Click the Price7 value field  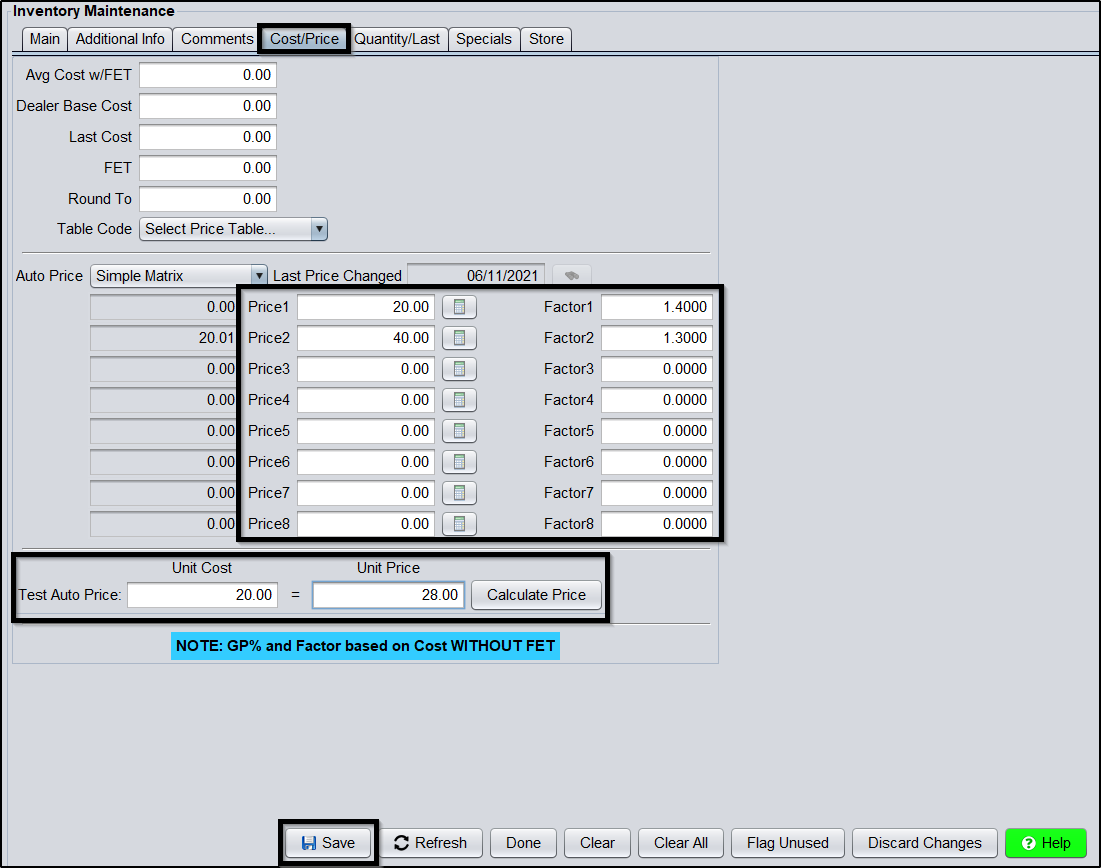pos(366,492)
